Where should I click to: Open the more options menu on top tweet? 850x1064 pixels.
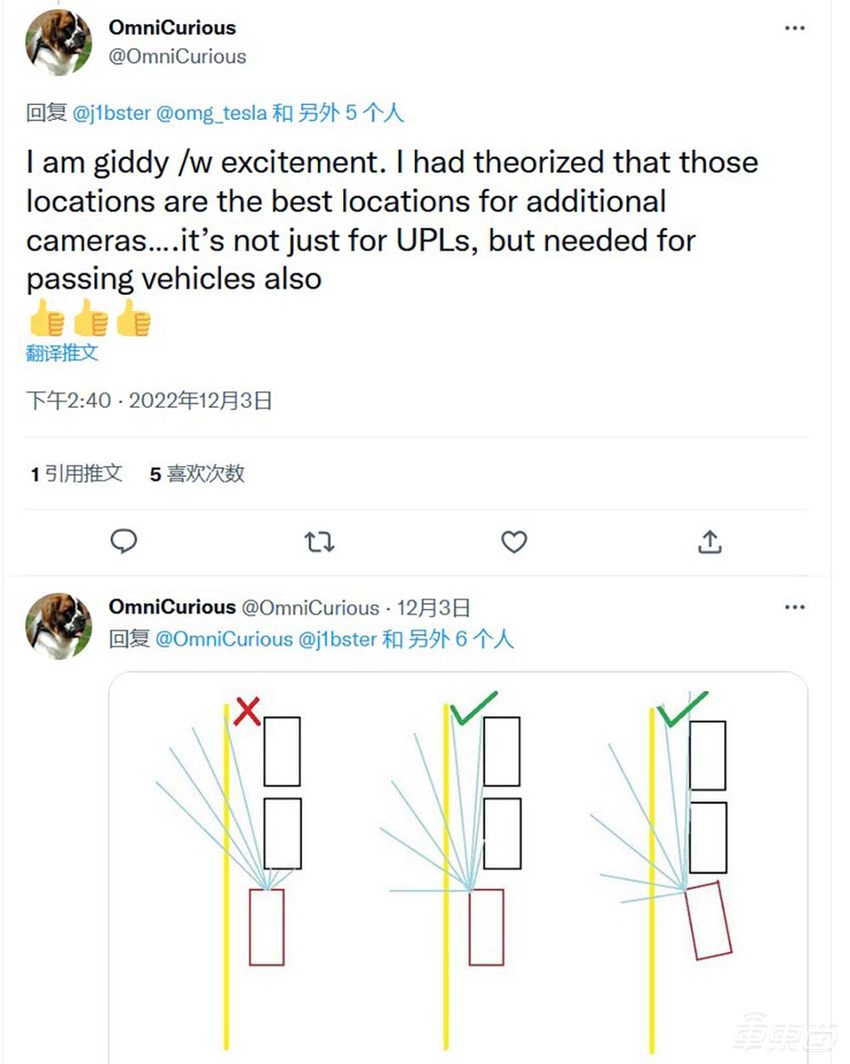[x=795, y=28]
